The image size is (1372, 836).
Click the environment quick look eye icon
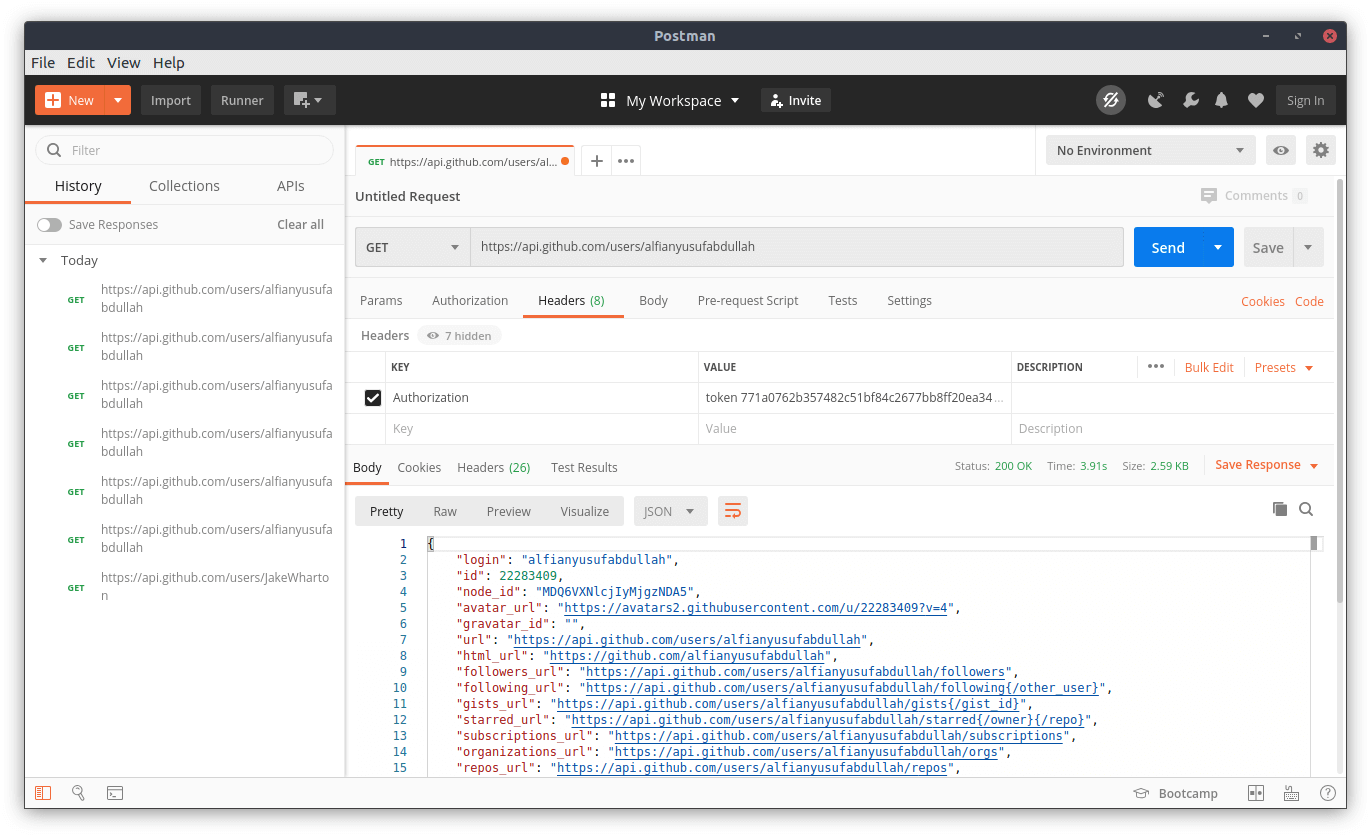[1281, 150]
